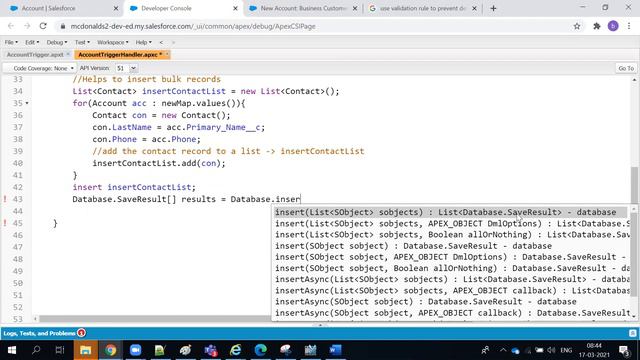
Task: Click the ENG language indicator
Action: coord(566,350)
